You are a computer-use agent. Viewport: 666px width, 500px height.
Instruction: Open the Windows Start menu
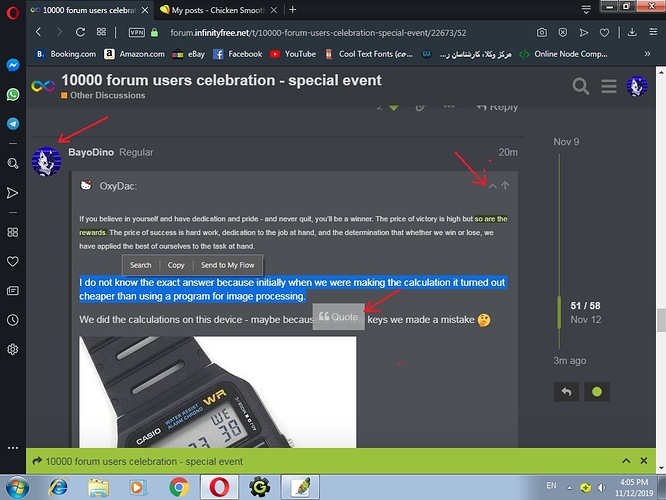[17, 487]
